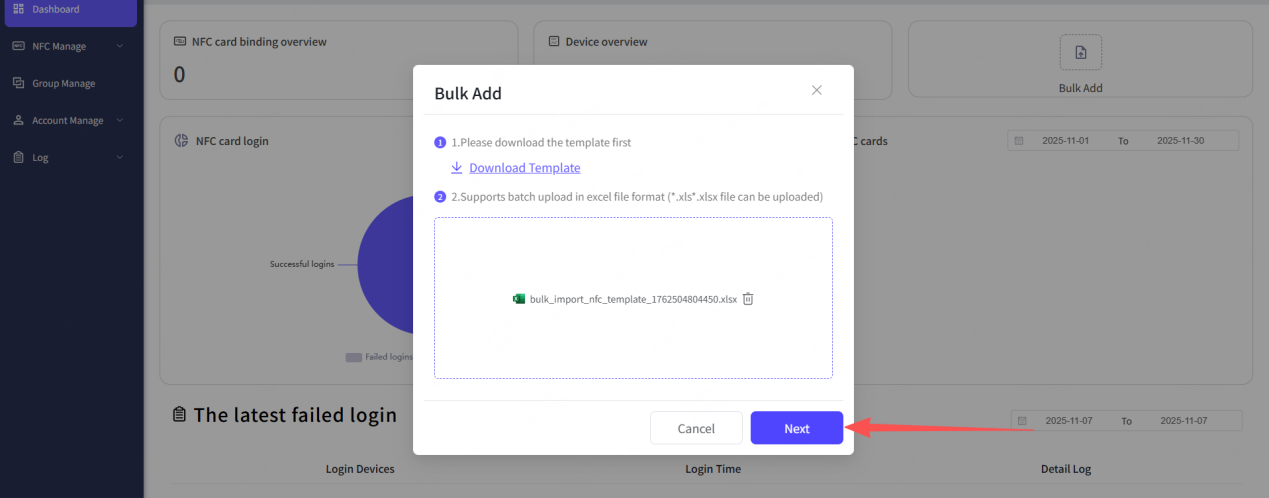The height and width of the screenshot is (498, 1269).
Task: Expand the Log menu chevron
Action: (120, 157)
